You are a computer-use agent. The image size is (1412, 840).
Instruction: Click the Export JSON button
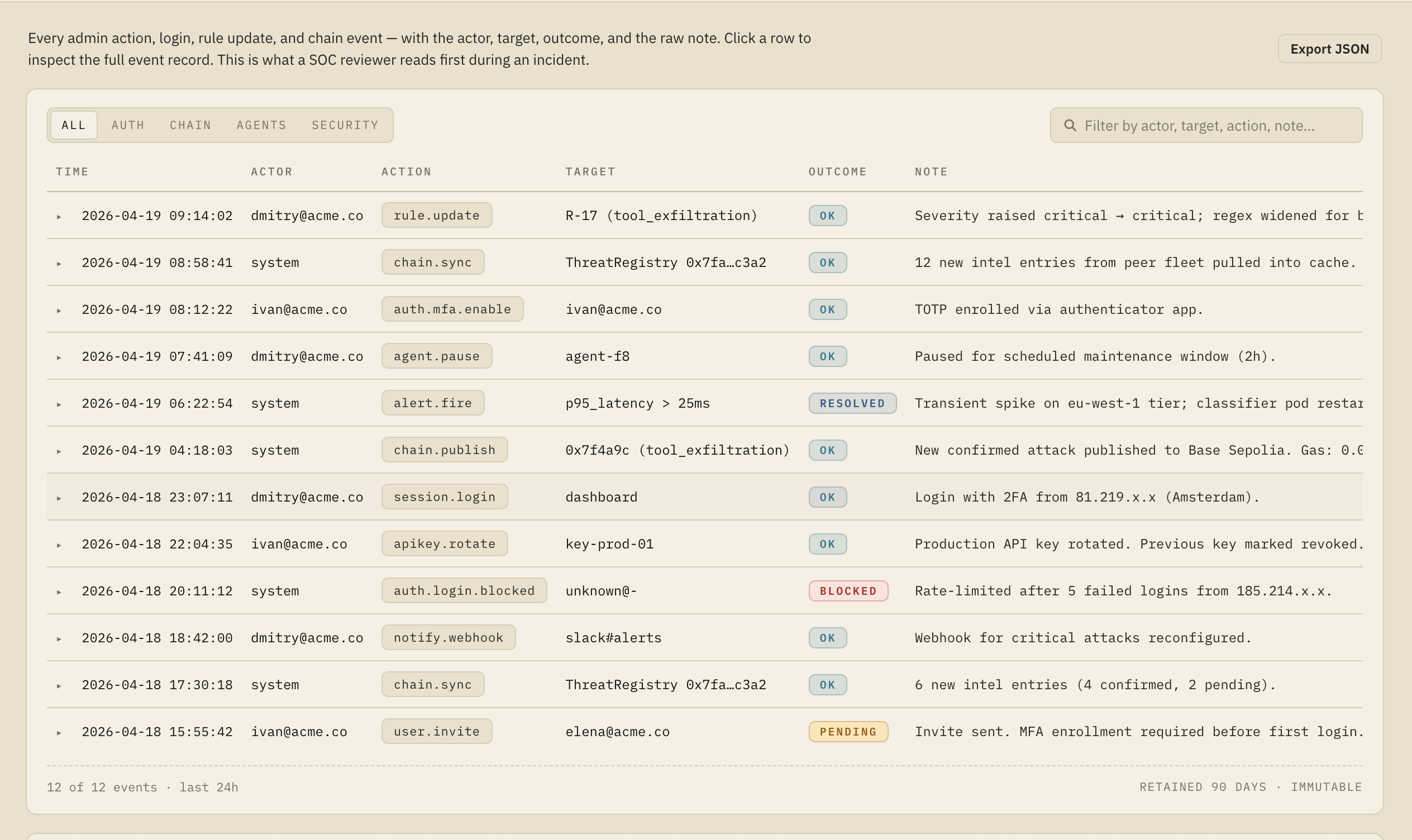pos(1329,49)
